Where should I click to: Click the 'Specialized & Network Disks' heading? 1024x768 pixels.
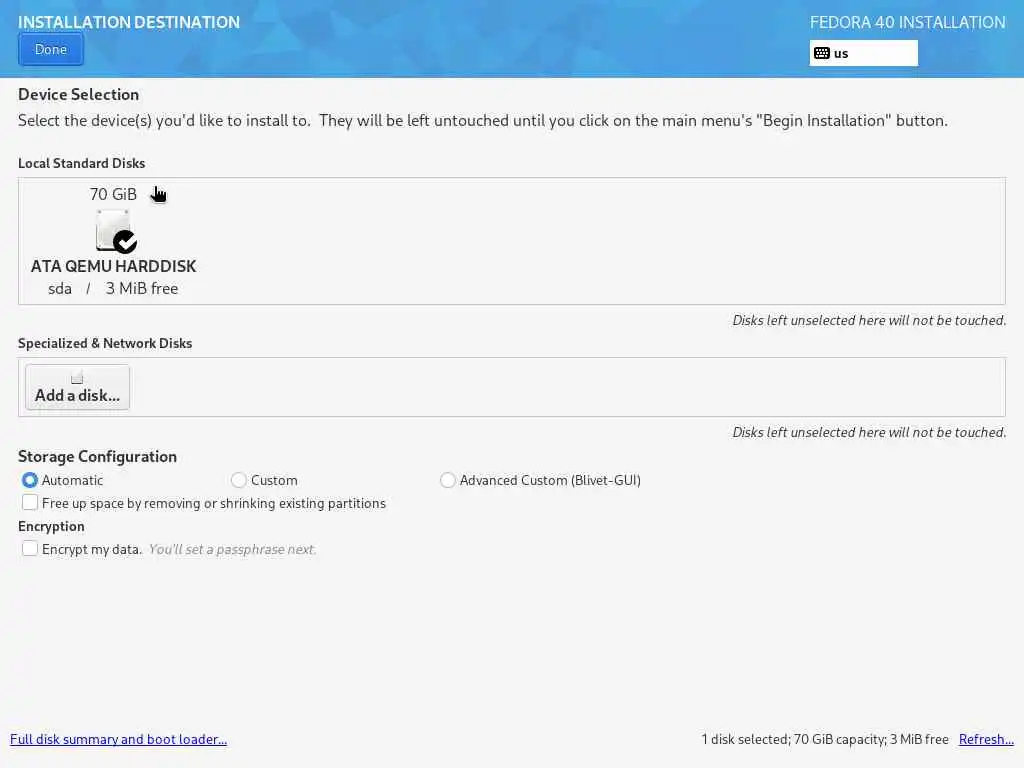105,344
